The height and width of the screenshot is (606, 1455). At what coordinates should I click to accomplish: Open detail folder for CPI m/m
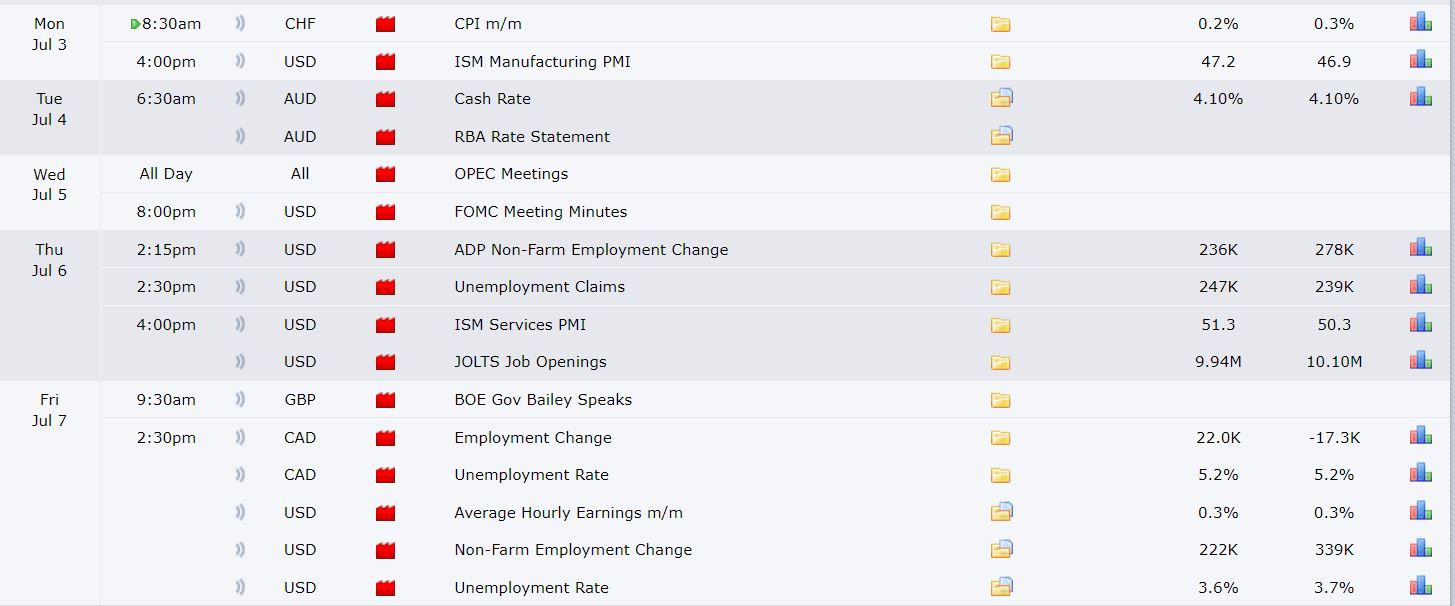point(1001,24)
